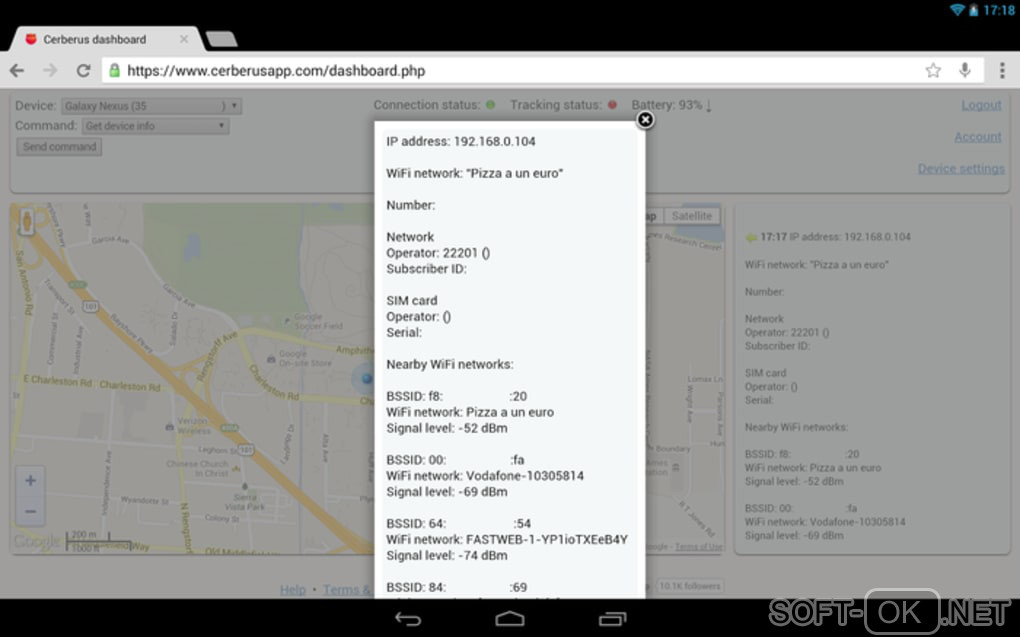Click the blue device location marker
The height and width of the screenshot is (637, 1020).
click(x=366, y=378)
